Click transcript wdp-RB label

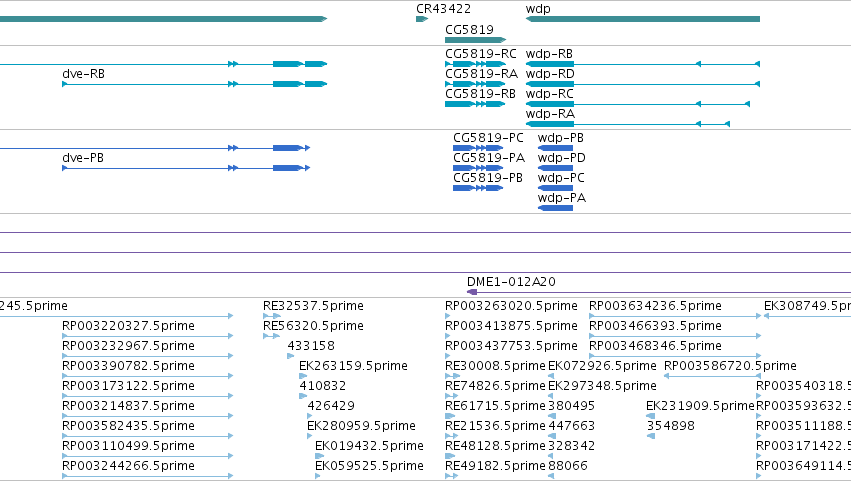(x=549, y=54)
